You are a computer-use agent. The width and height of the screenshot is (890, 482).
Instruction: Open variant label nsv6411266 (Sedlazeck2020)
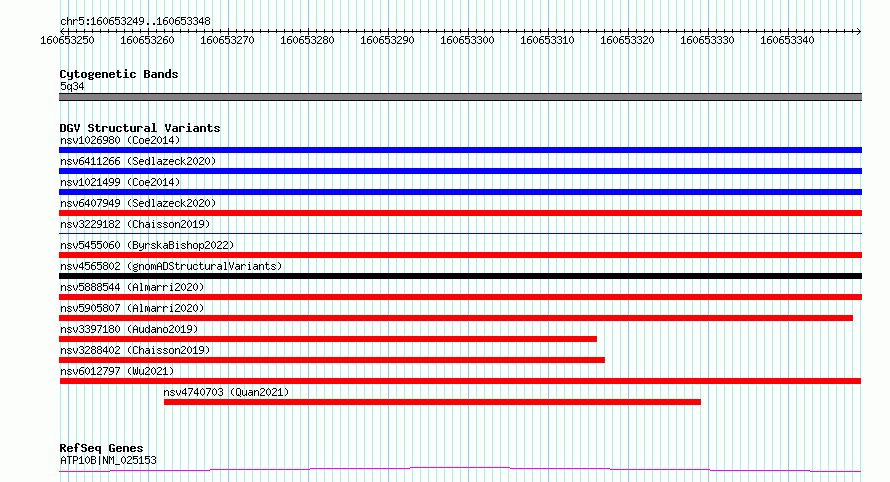point(138,161)
